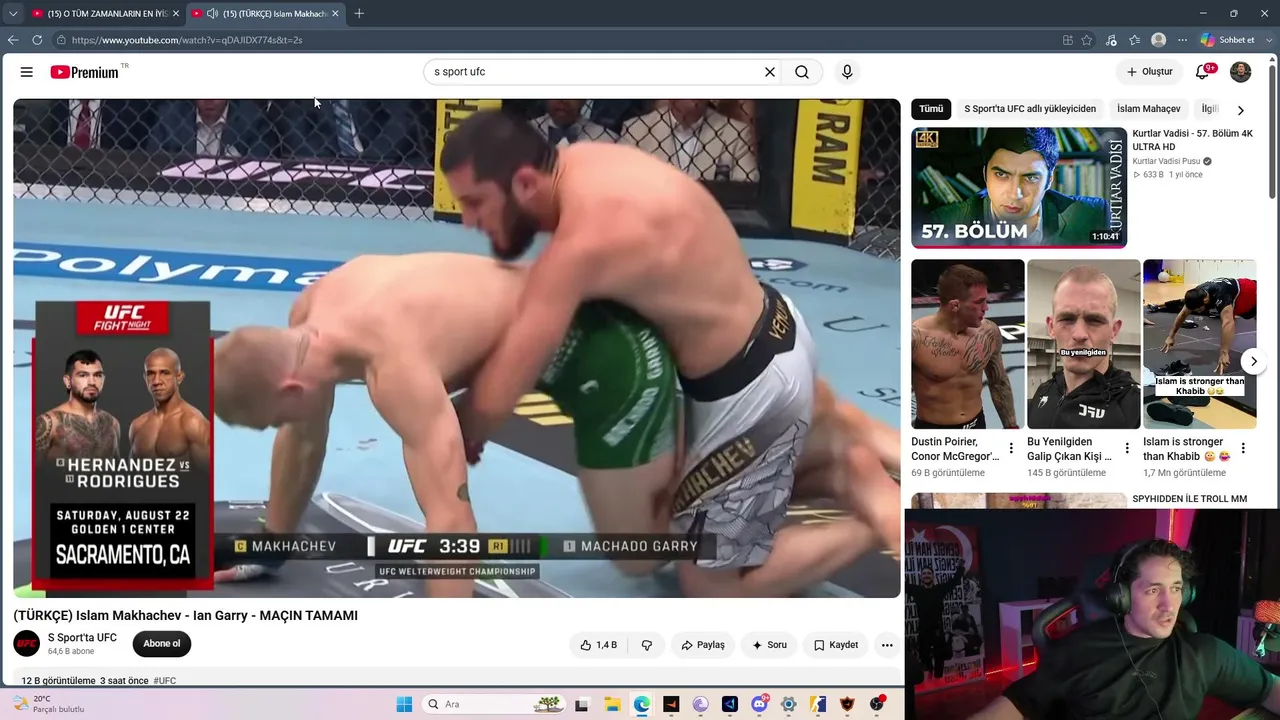Screen dimensions: 1280x720
Task: Go back in the browser
Action: click(x=13, y=40)
